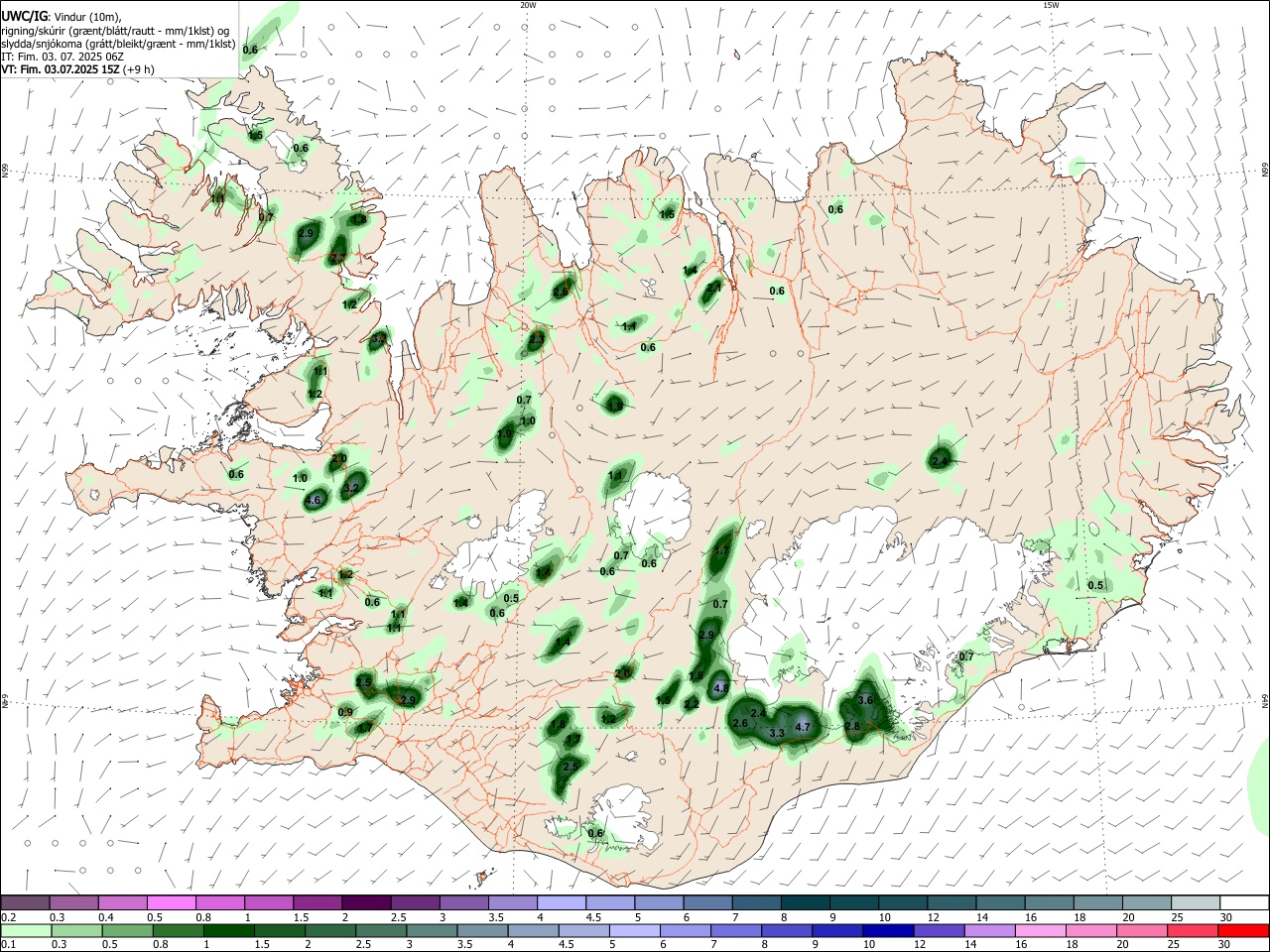Pick the top-row 14–16 grey-teal swatch
The image size is (1270, 952).
point(999,902)
